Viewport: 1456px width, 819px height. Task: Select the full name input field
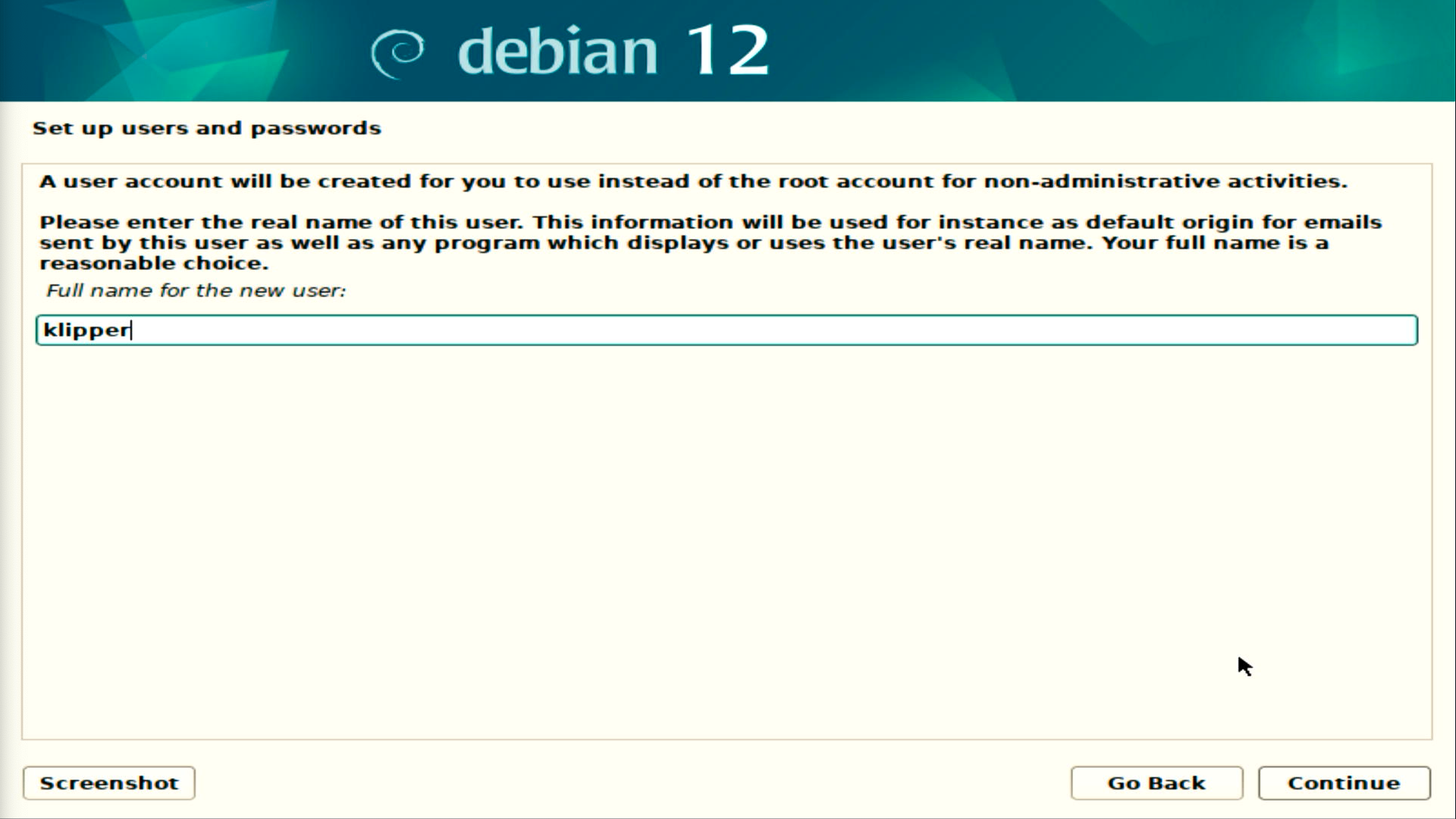(727, 329)
